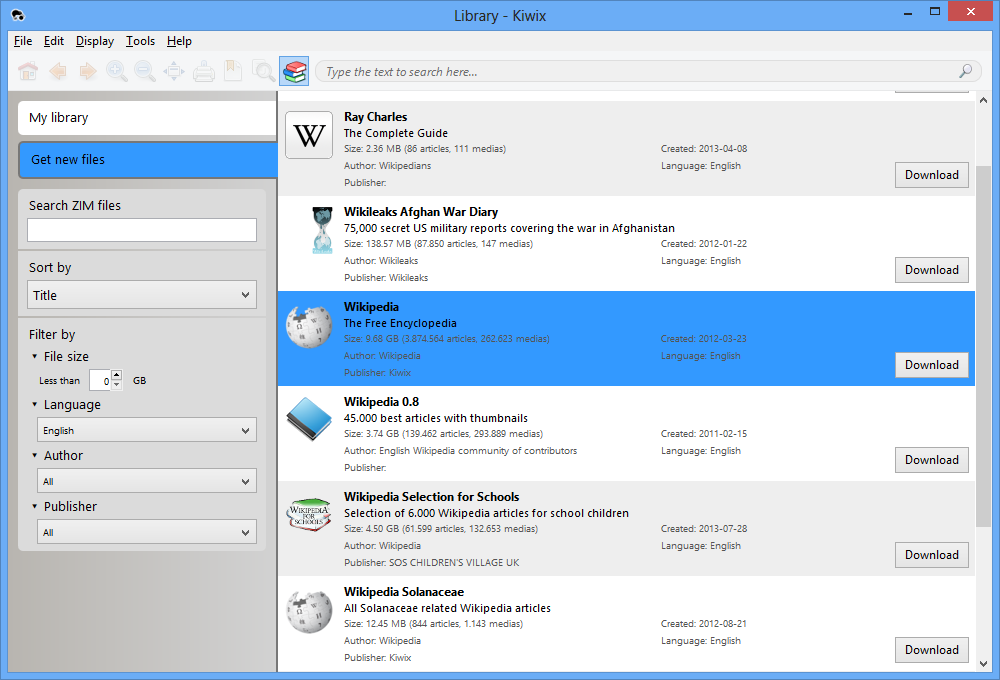
Task: Click the Wikipedia for Schools logo
Action: [309, 515]
